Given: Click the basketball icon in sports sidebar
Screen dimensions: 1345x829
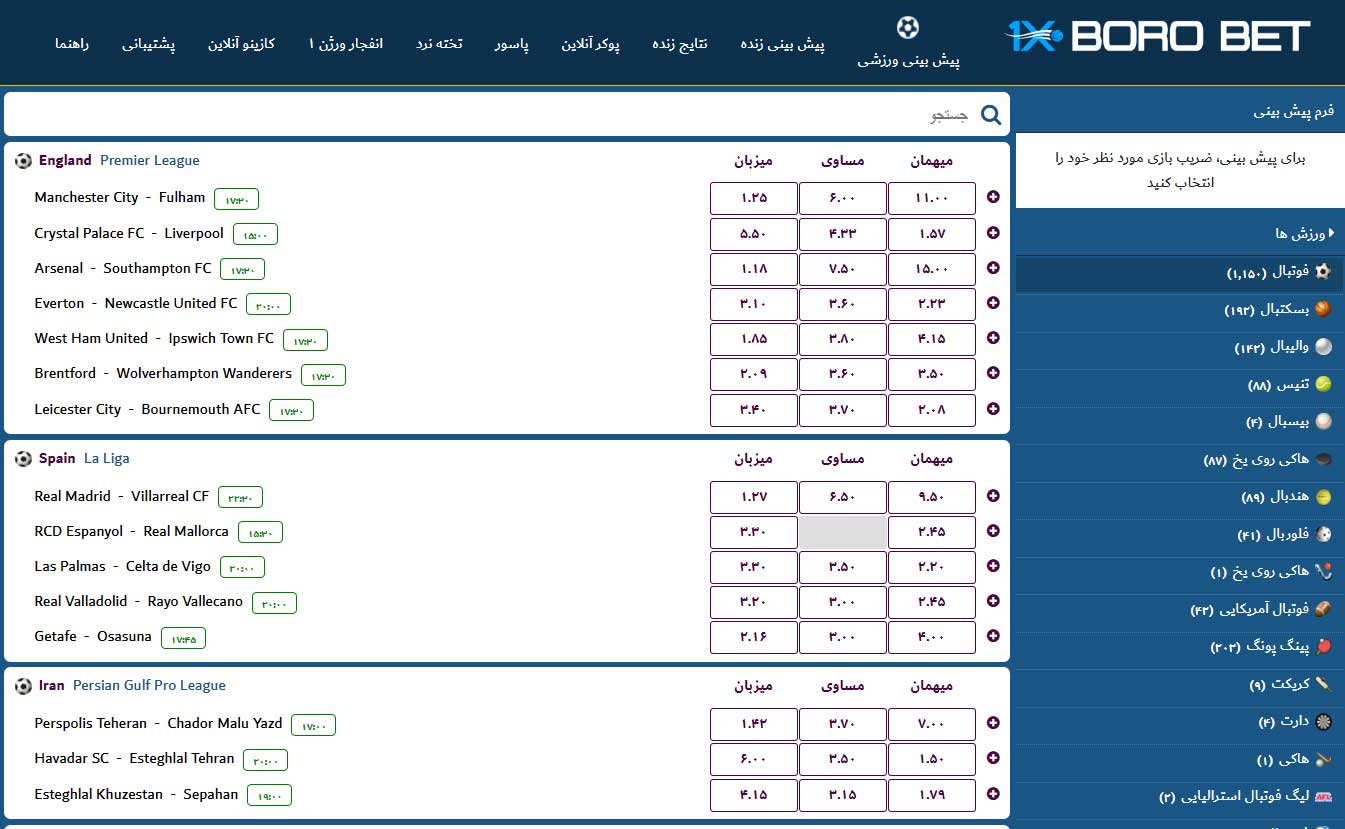Looking at the screenshot, I should (x=1323, y=309).
